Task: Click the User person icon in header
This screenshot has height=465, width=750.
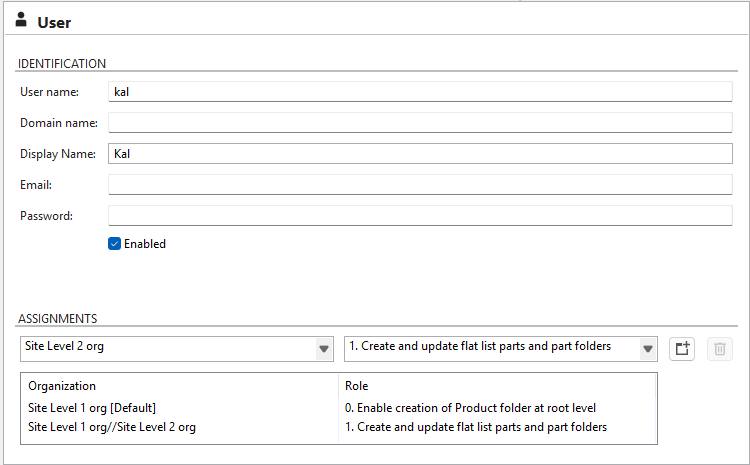Action: click(22, 21)
